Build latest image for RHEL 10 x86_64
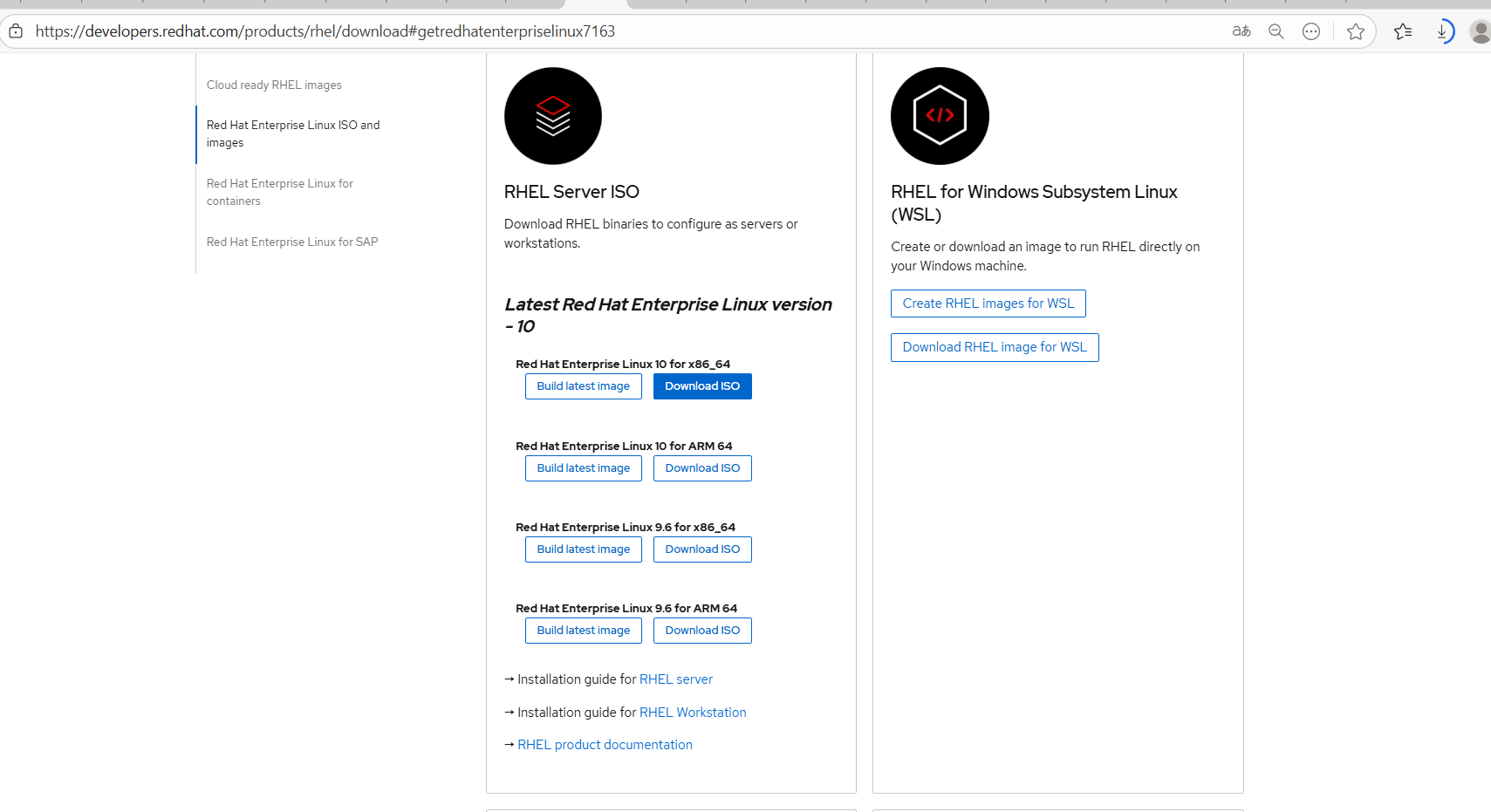Image resolution: width=1491 pixels, height=812 pixels. (584, 386)
